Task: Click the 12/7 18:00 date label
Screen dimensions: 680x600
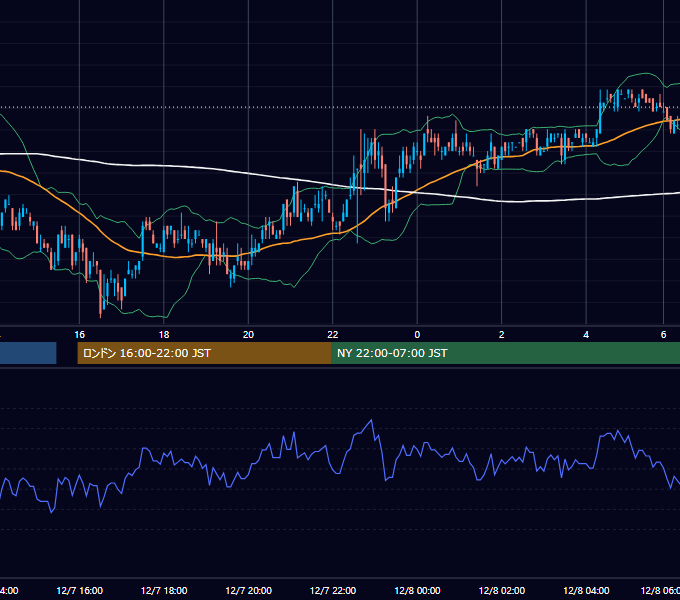Action: coord(164,590)
